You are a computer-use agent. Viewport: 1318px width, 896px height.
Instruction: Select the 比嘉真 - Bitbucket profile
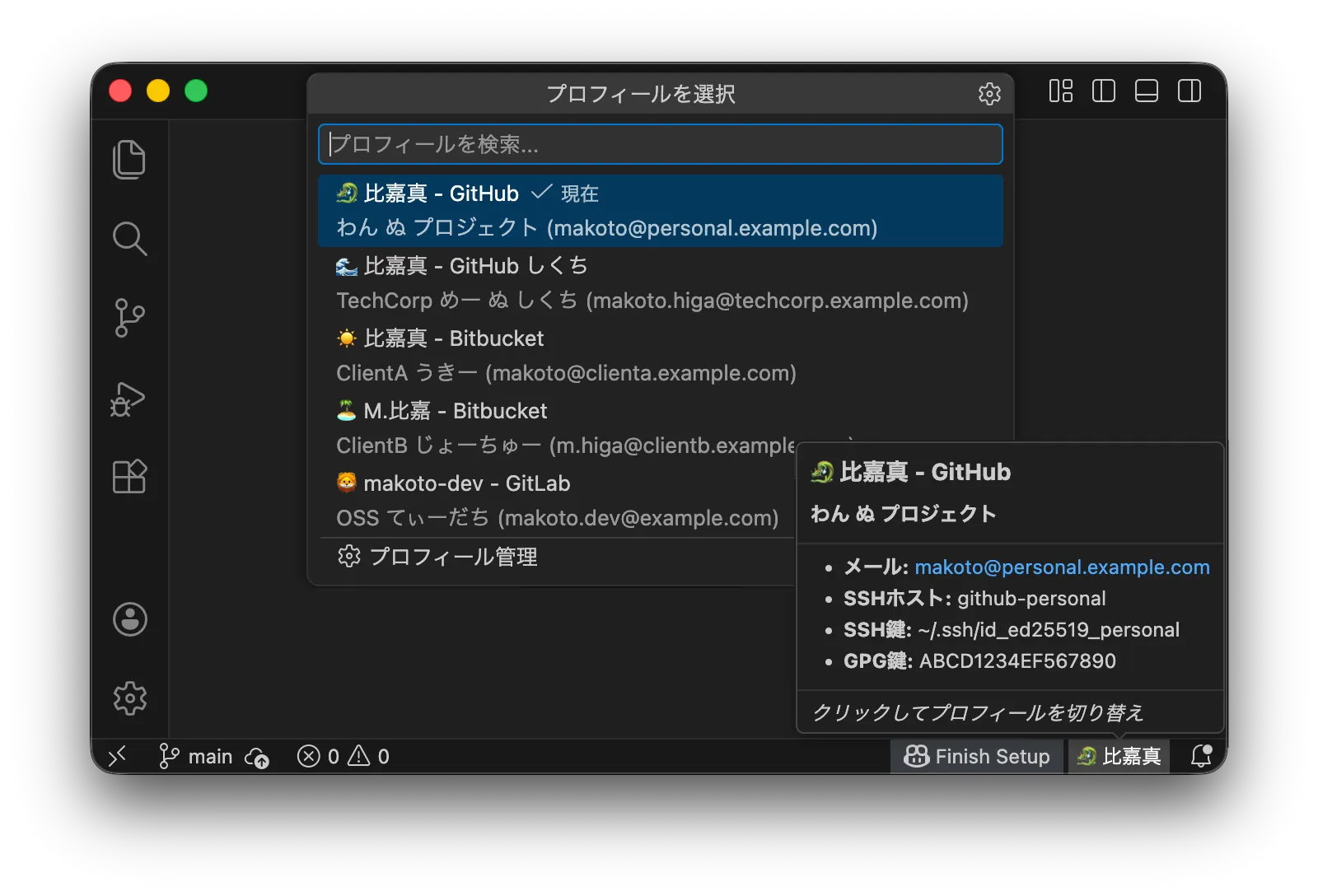point(661,356)
